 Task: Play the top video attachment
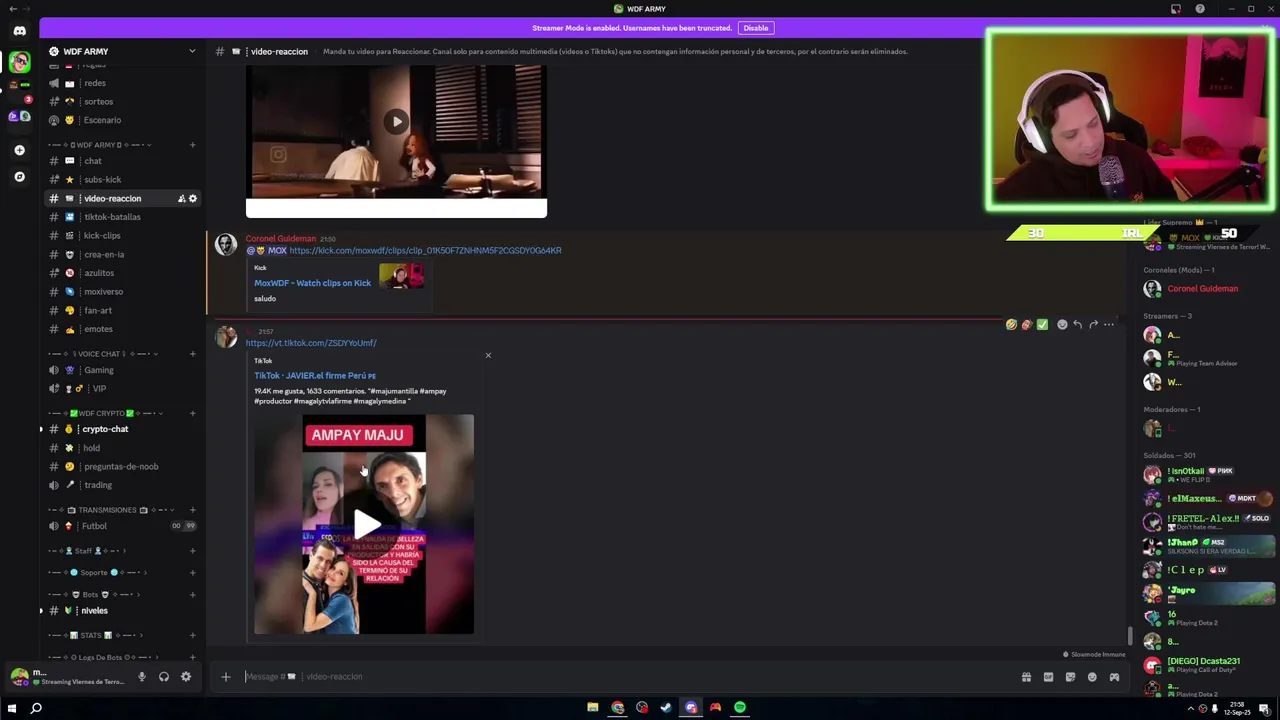[x=396, y=122]
